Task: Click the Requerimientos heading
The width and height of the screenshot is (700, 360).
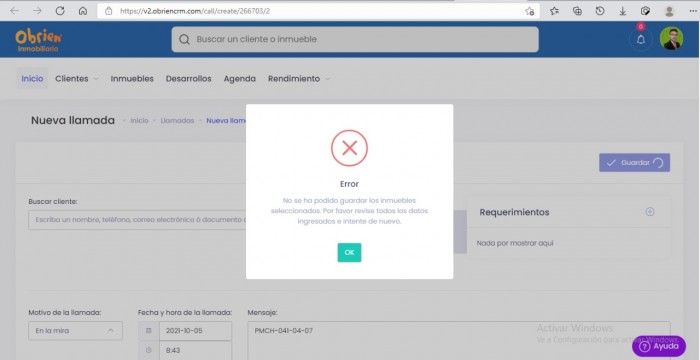Action: point(514,212)
